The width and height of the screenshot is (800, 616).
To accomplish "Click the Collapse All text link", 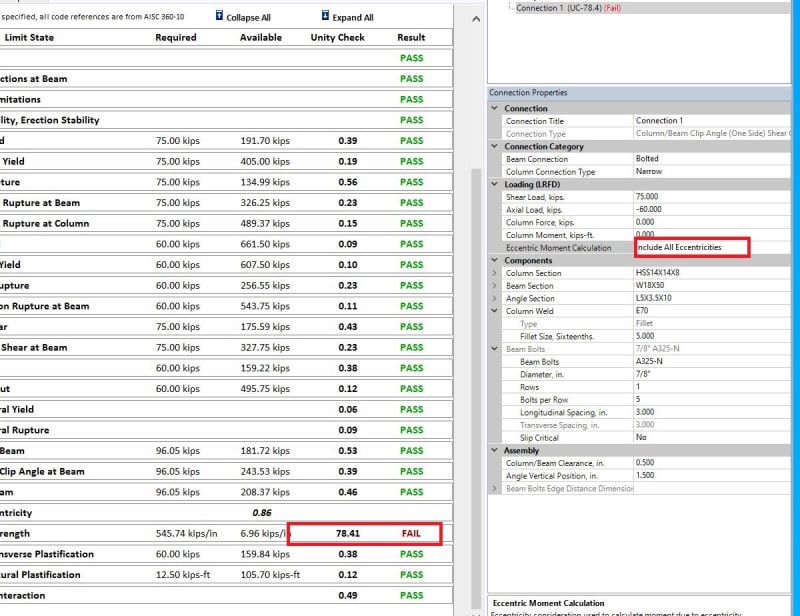I will [x=248, y=17].
